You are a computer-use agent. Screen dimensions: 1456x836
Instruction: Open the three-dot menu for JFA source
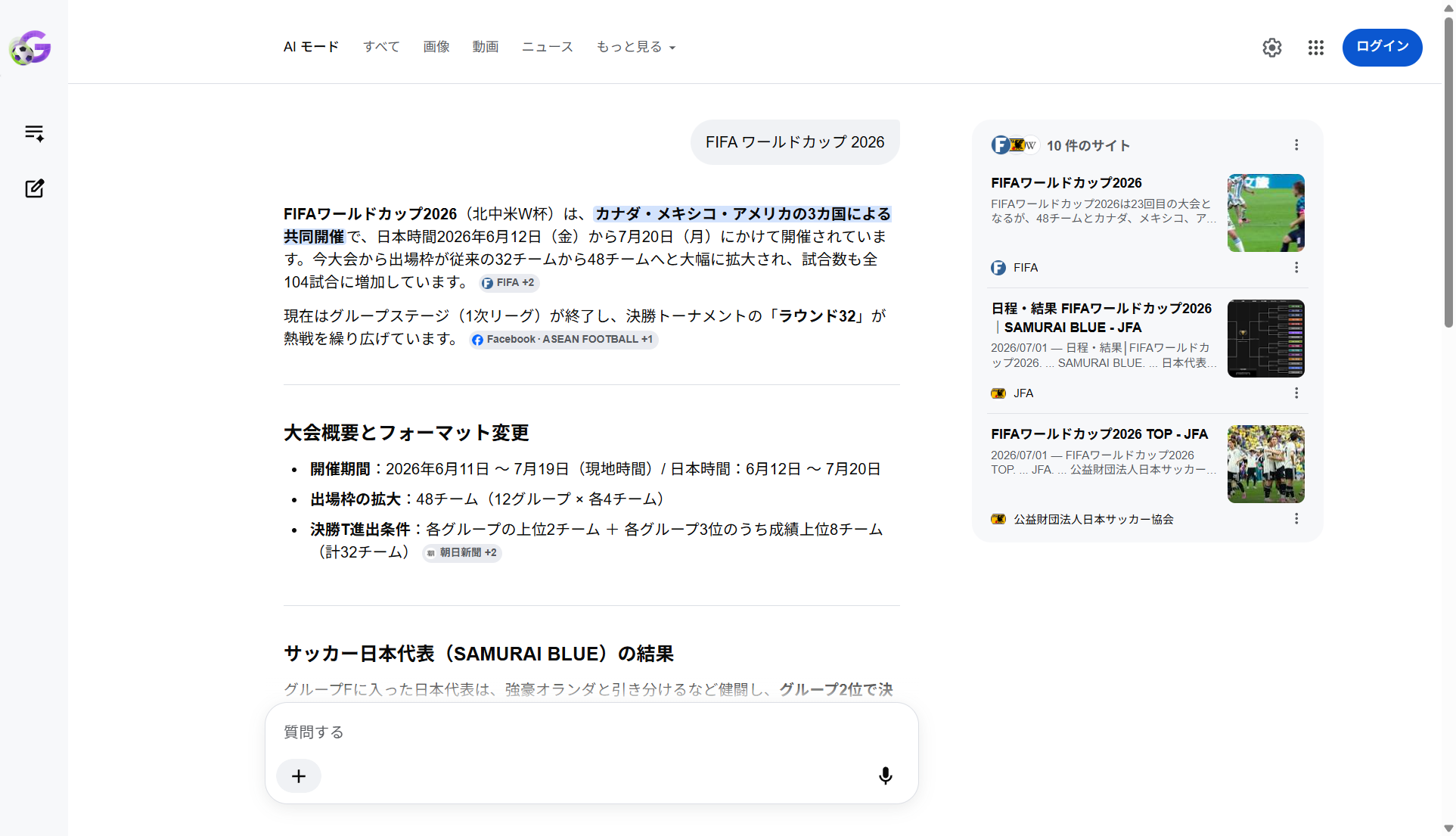[x=1296, y=393]
